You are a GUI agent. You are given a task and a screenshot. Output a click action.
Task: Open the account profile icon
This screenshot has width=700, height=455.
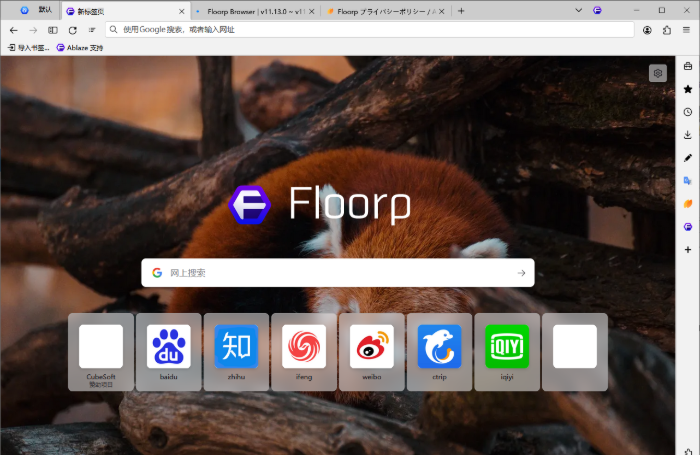(647, 30)
